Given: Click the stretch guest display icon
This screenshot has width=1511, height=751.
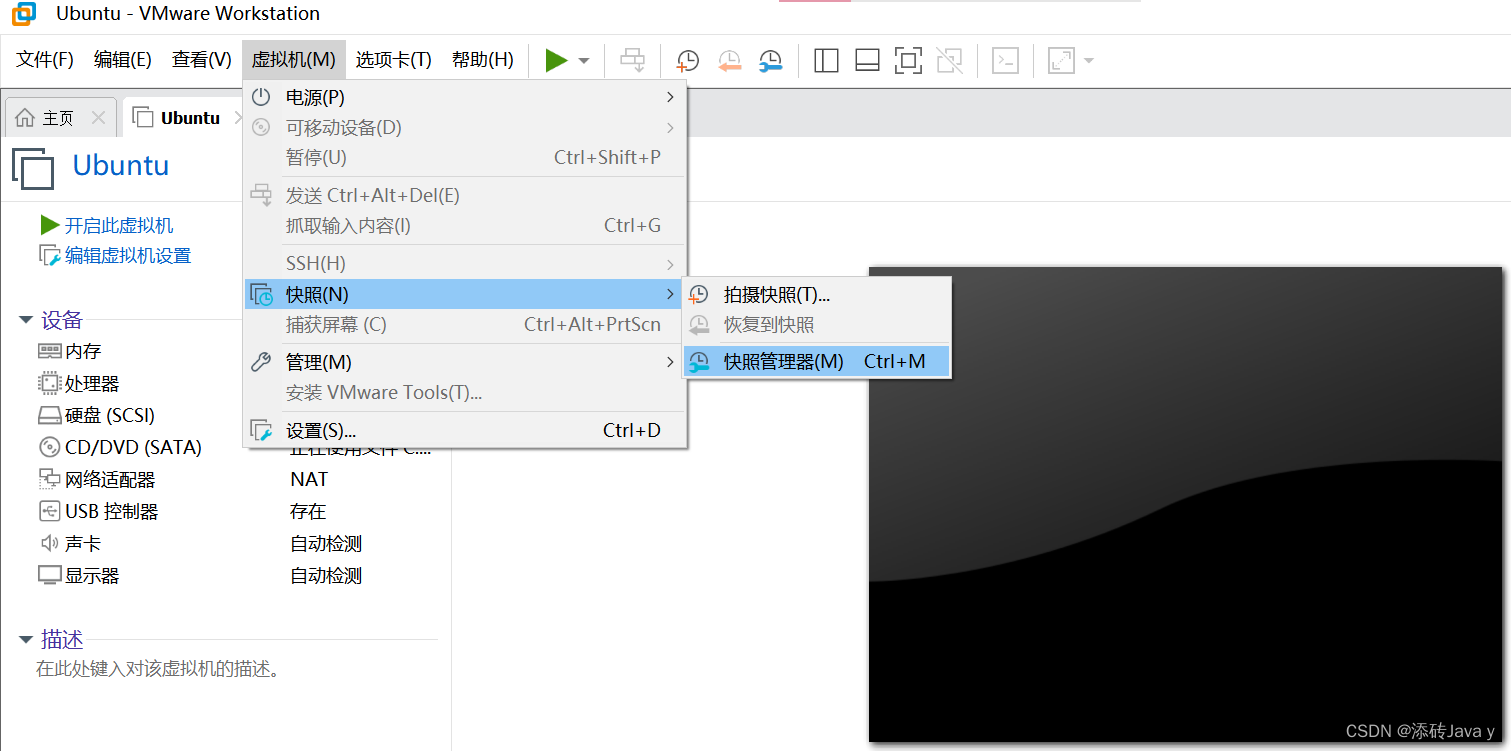Looking at the screenshot, I should click(1060, 60).
